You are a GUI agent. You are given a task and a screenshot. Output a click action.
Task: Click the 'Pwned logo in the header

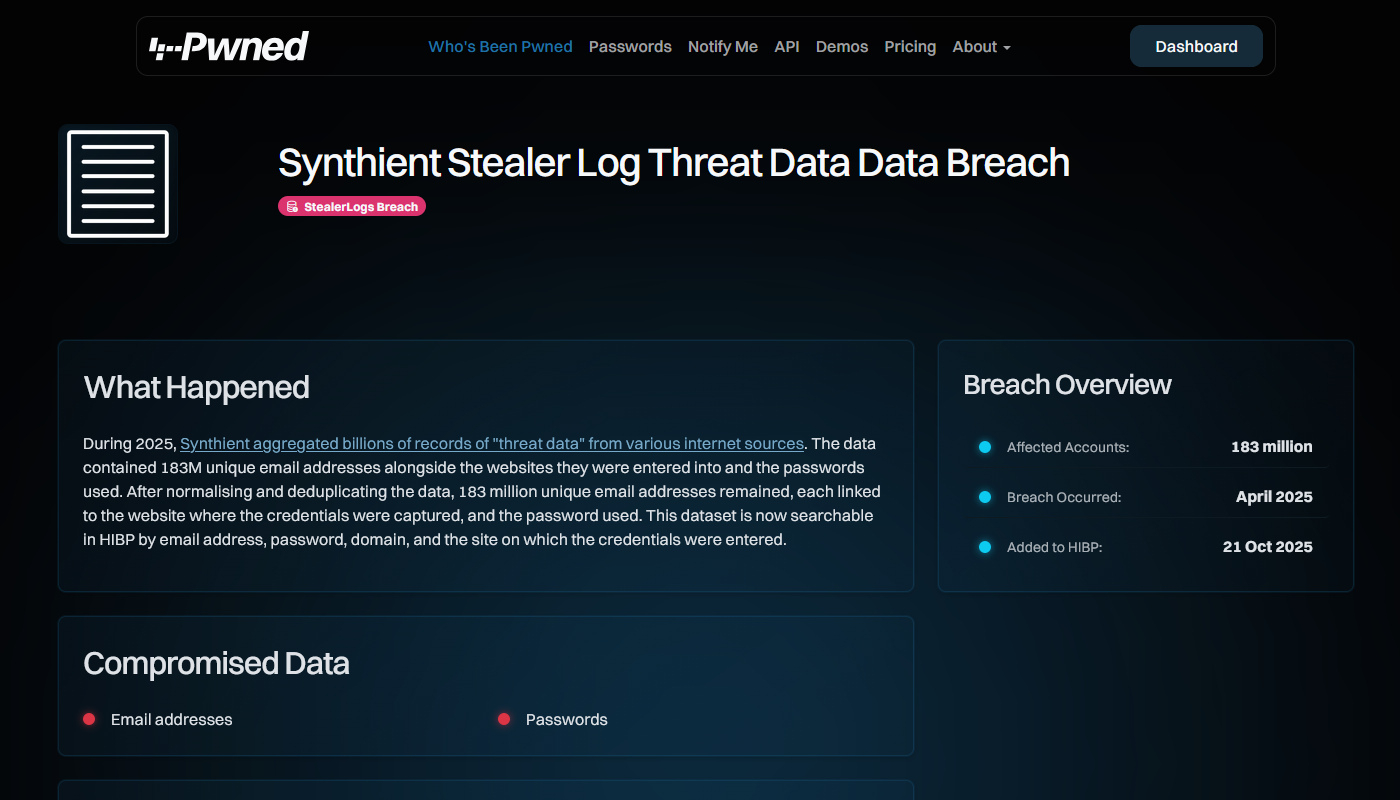click(x=230, y=45)
